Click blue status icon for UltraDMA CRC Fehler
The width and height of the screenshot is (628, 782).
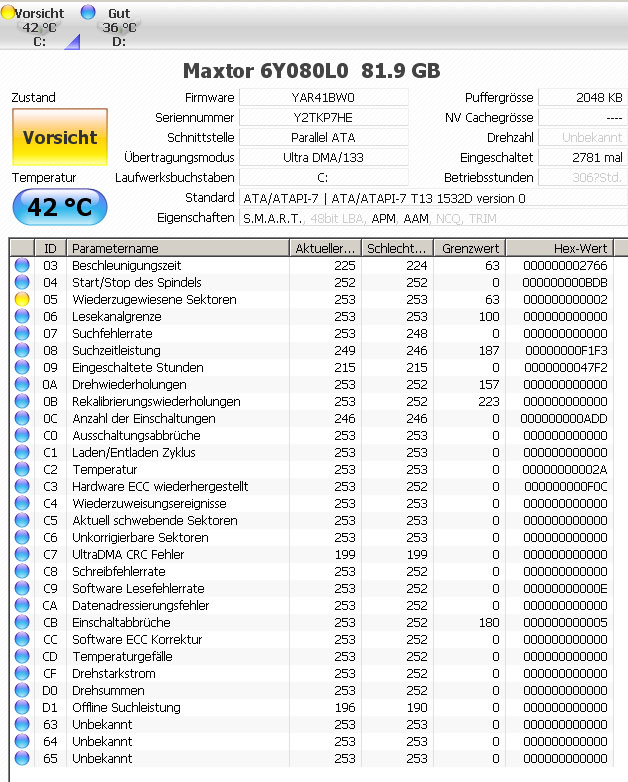(x=22, y=555)
